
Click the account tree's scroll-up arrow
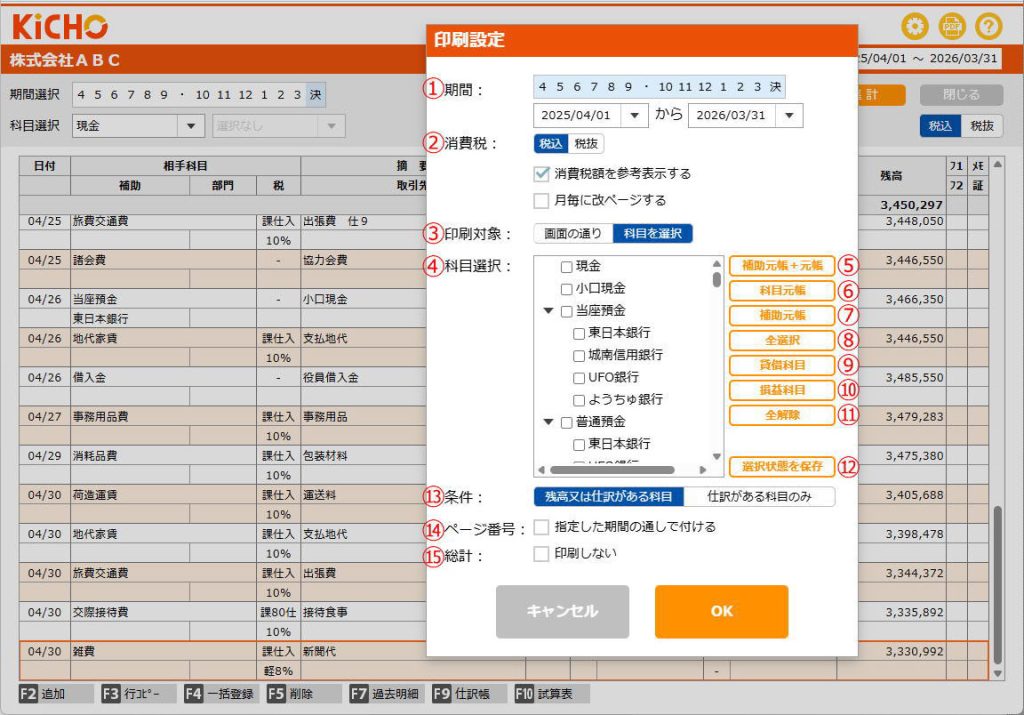coord(716,263)
